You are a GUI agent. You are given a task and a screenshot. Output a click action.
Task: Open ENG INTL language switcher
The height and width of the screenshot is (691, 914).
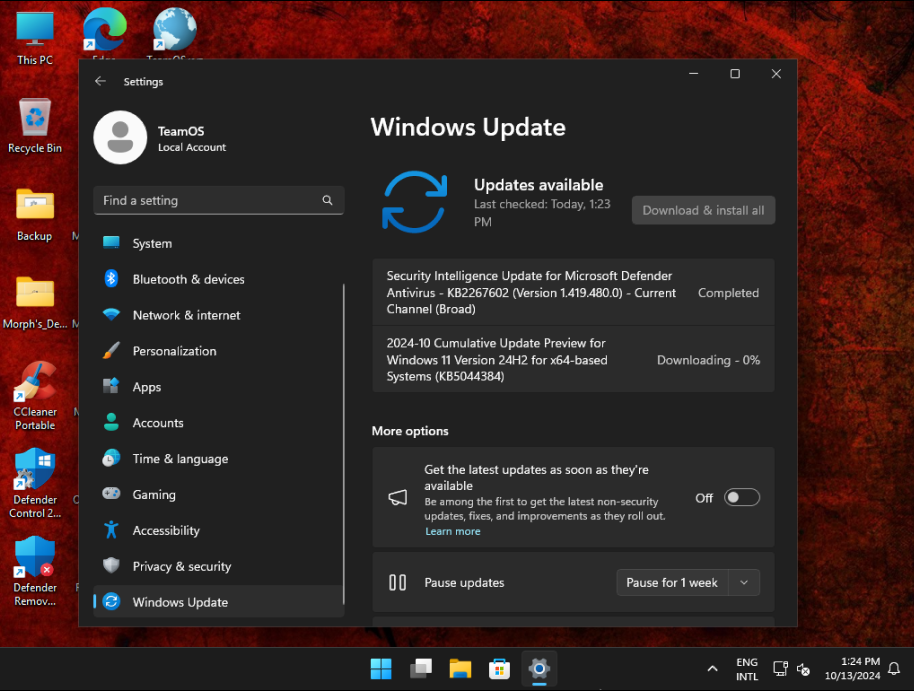(746, 669)
